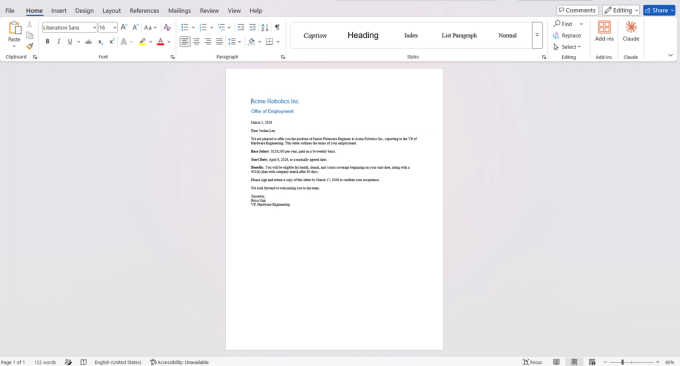Insert a numbered list
The height and width of the screenshot is (366, 680).
203,27
